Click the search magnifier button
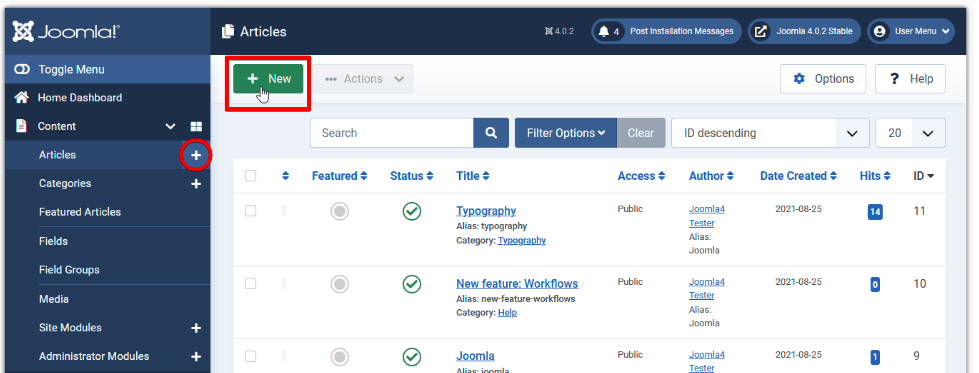The width and height of the screenshot is (979, 373). [x=491, y=133]
